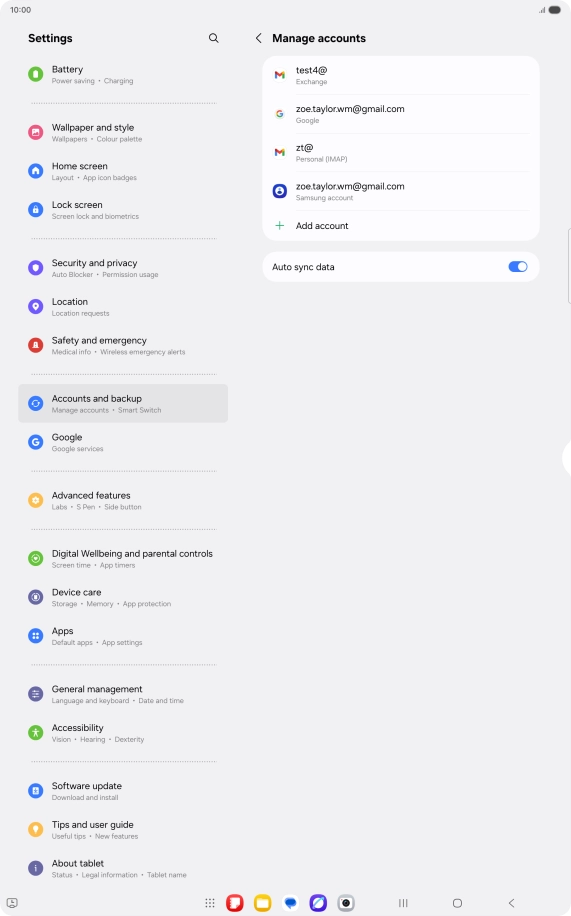Viewport: 571px width, 916px height.
Task: Tap the home navigation button
Action: point(458,903)
